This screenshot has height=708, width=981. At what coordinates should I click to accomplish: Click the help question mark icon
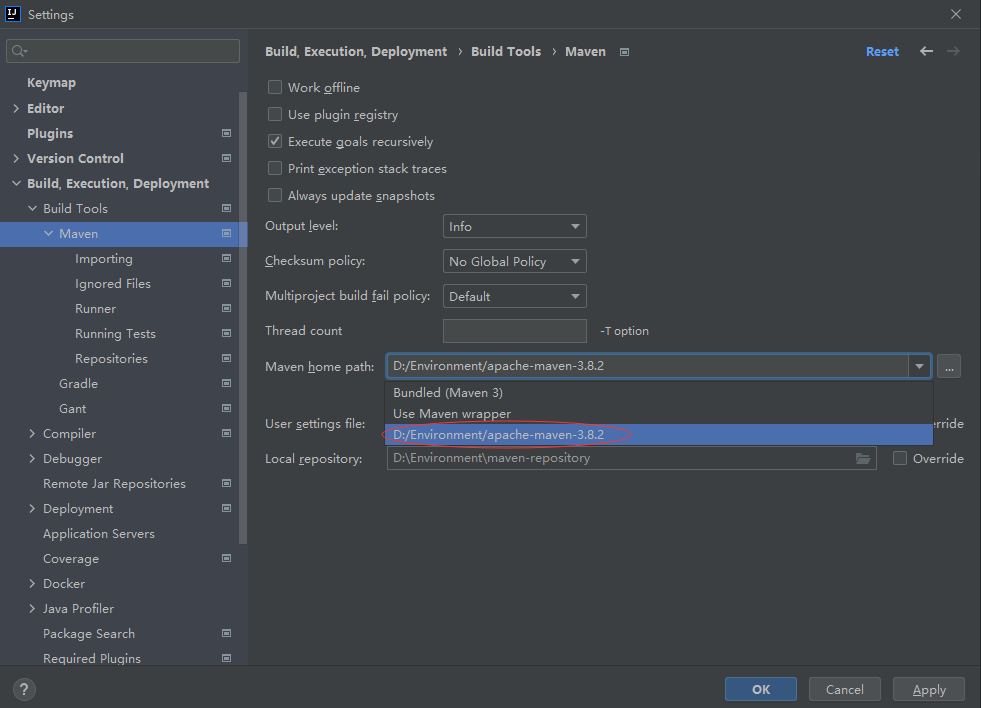pyautogui.click(x=25, y=689)
